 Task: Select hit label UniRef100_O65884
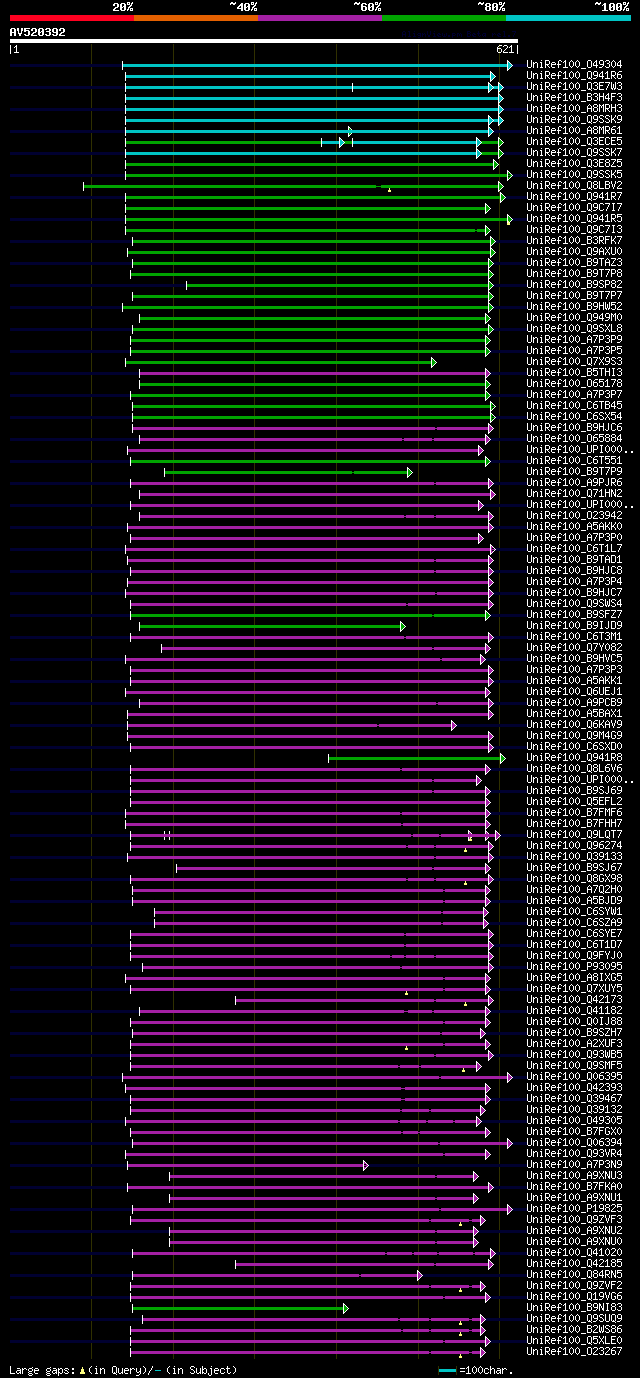coord(574,439)
